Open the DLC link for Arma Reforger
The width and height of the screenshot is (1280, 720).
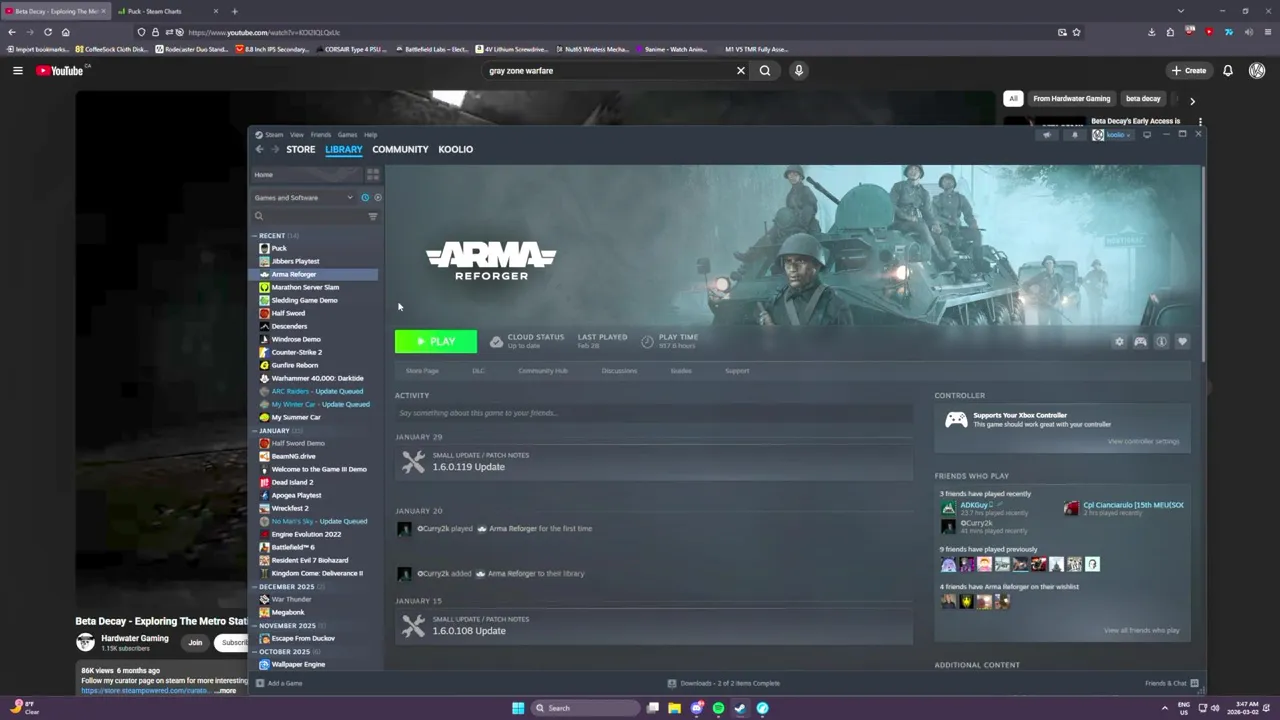(478, 370)
